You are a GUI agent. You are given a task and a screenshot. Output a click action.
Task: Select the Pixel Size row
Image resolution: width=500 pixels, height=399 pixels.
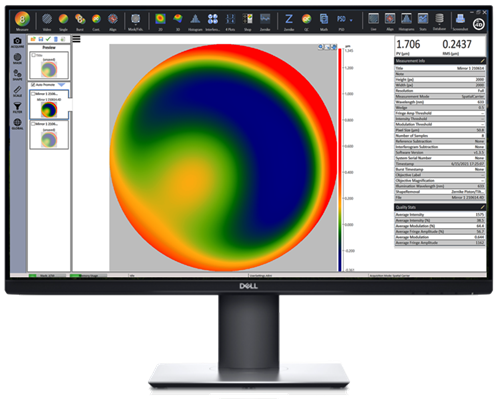pos(440,130)
